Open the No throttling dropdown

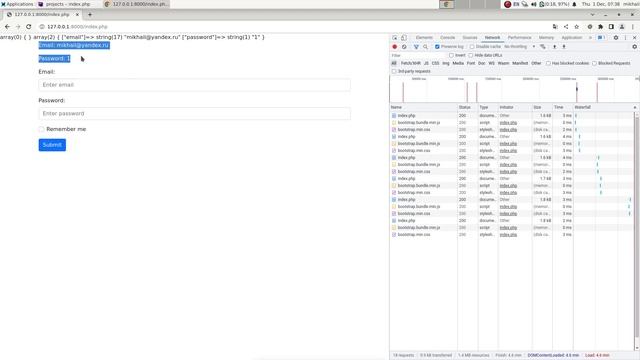[x=520, y=47]
